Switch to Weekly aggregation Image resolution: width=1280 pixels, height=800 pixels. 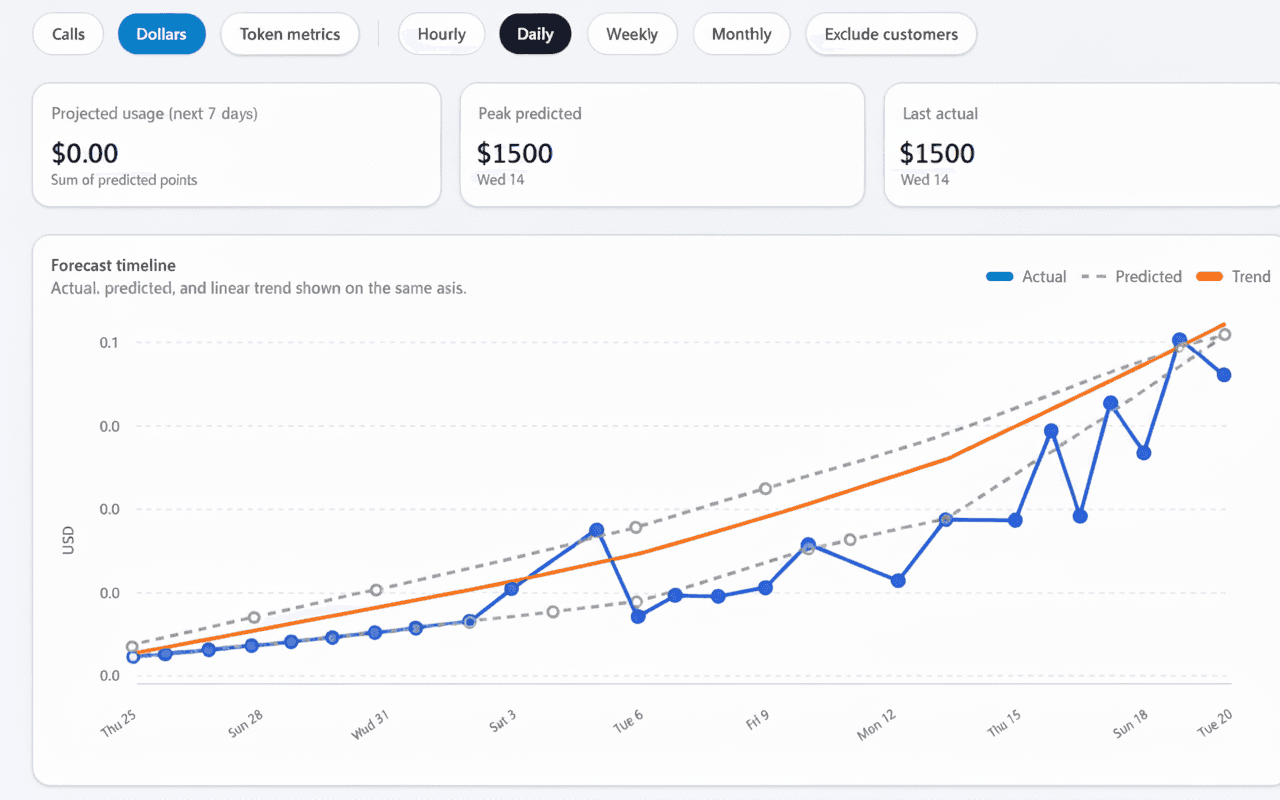point(632,33)
